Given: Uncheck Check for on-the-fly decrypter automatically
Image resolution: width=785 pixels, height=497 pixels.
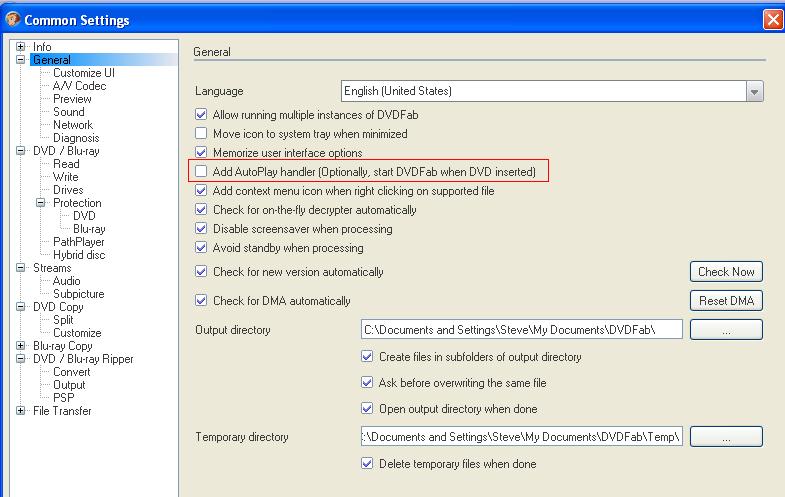Looking at the screenshot, I should (201, 209).
